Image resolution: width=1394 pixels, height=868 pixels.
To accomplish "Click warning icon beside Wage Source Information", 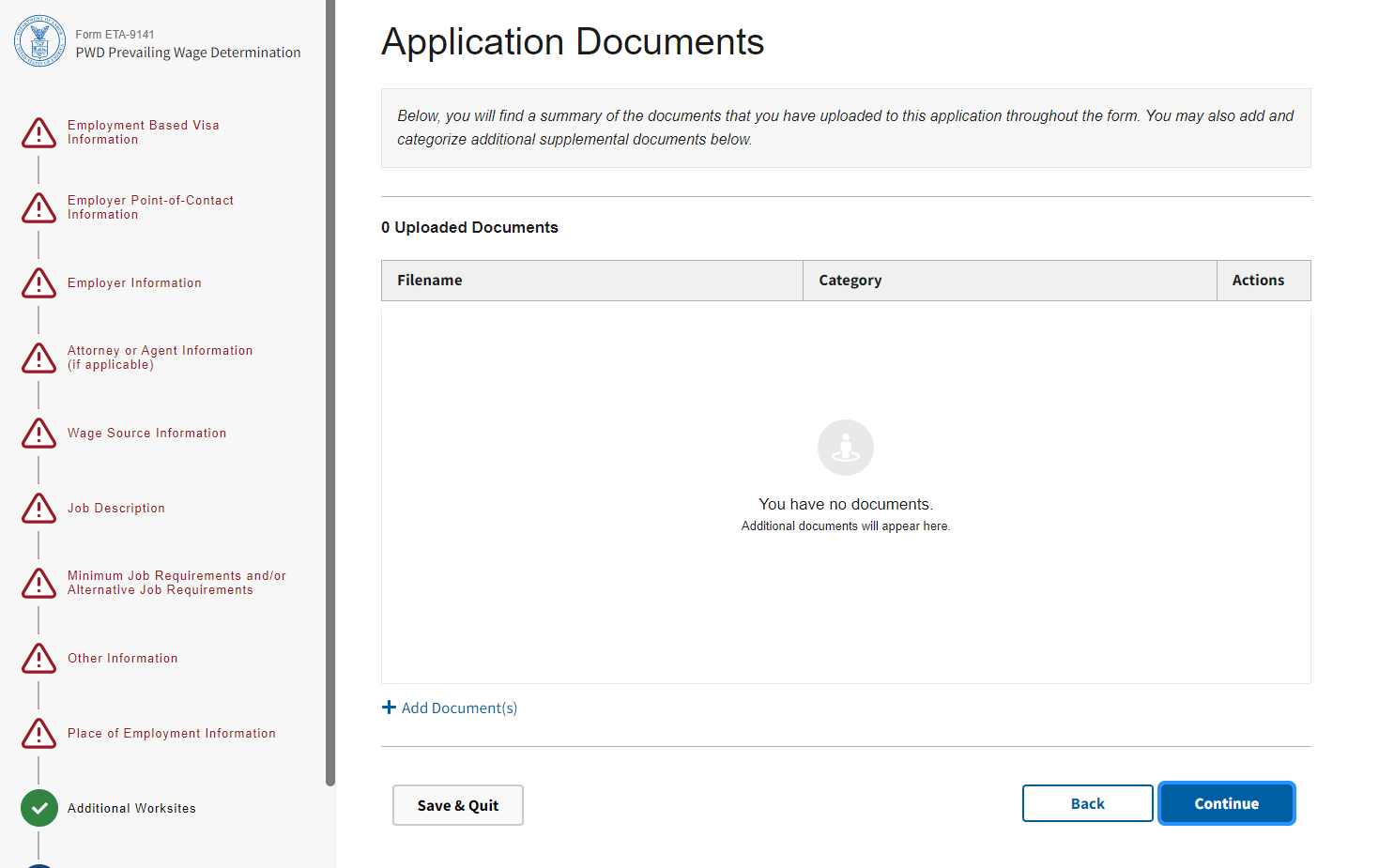I will point(38,434).
